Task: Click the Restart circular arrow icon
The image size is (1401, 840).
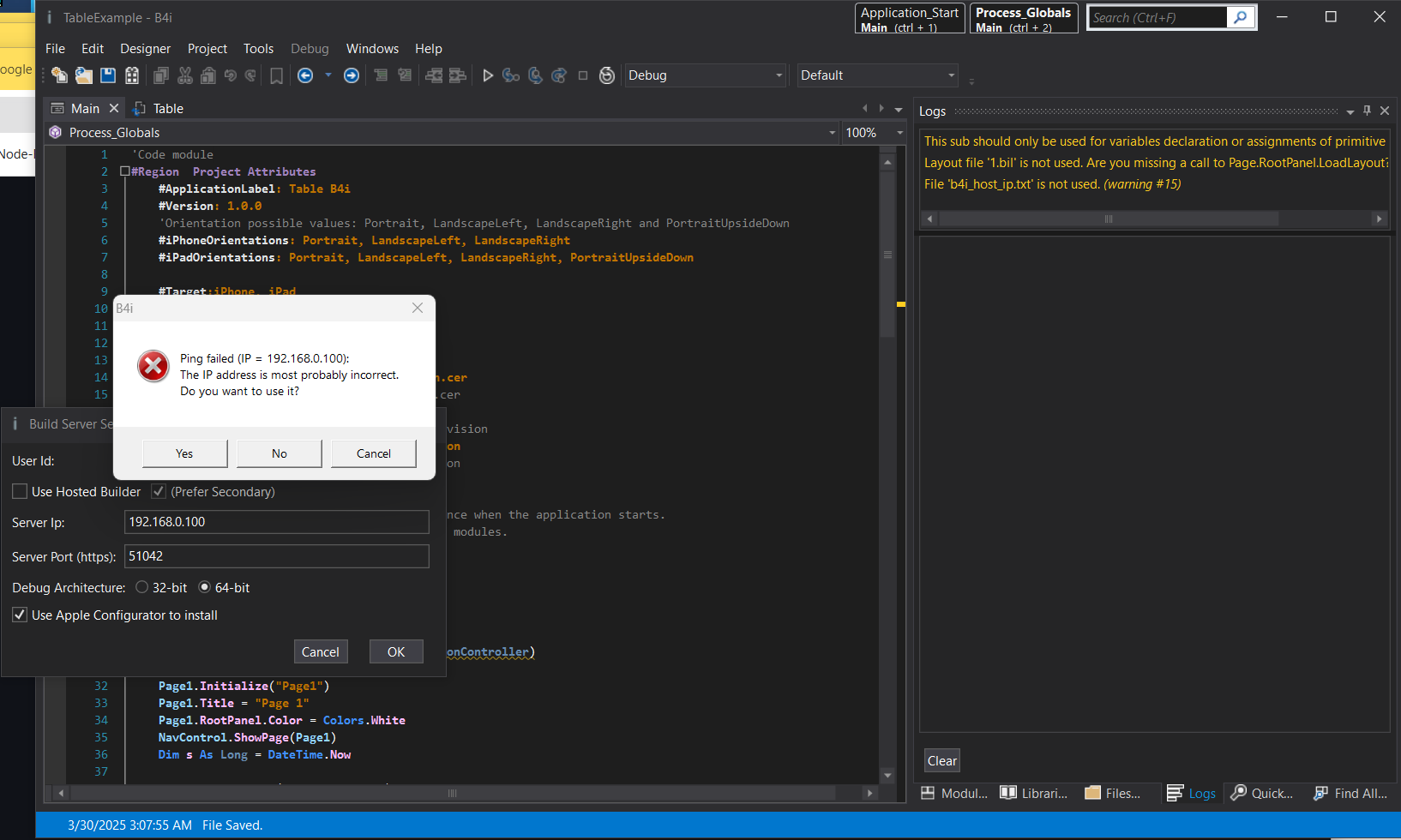Action: click(x=607, y=75)
